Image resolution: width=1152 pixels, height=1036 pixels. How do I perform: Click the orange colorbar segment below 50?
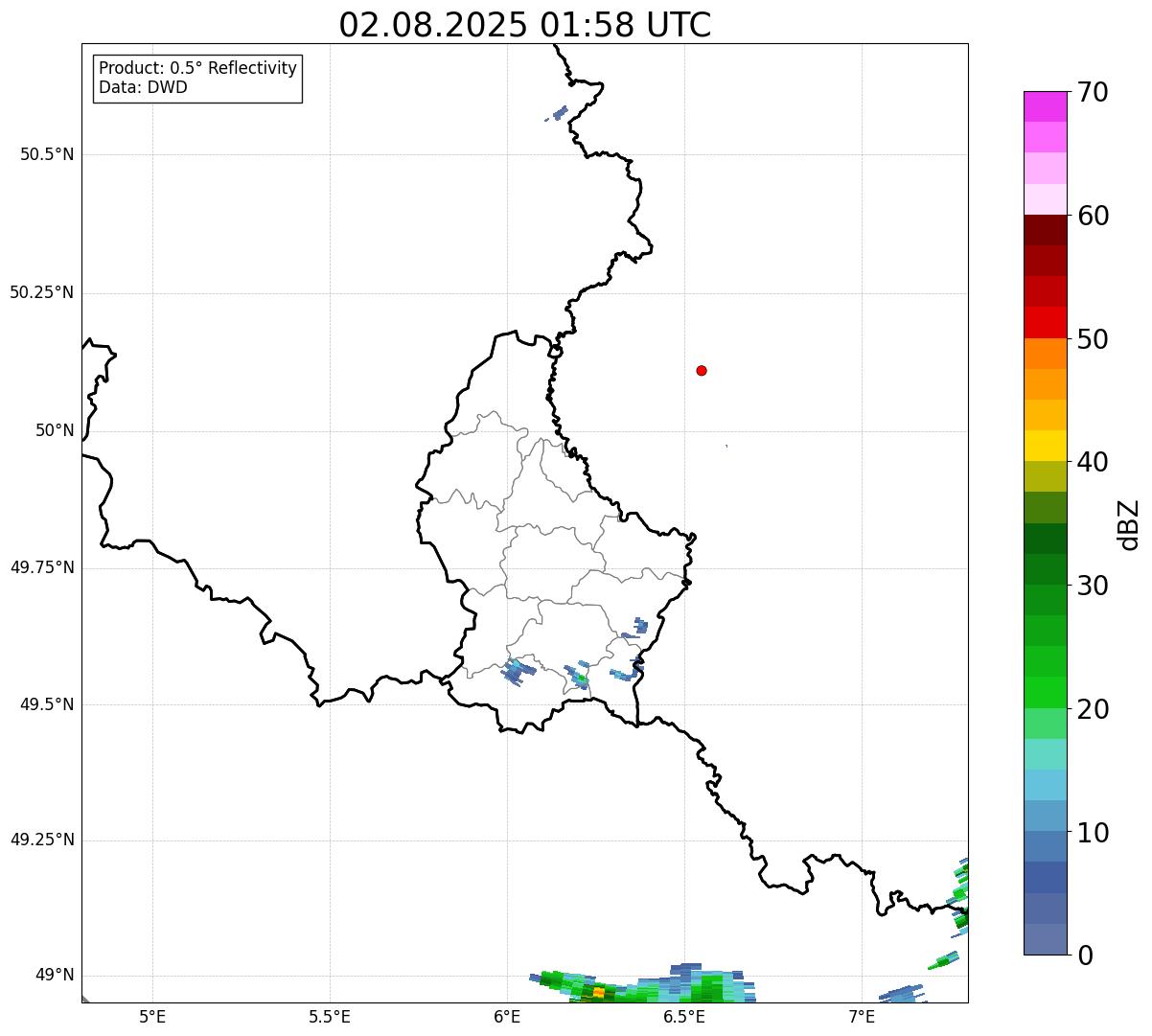click(1045, 354)
